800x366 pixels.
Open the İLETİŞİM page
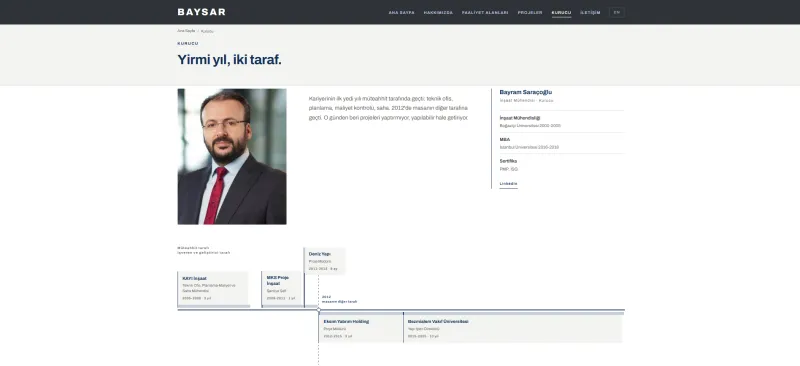click(590, 12)
